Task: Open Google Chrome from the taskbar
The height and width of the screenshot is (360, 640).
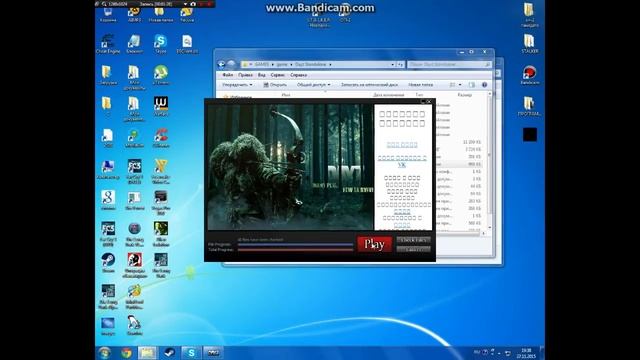Action: (x=126, y=353)
